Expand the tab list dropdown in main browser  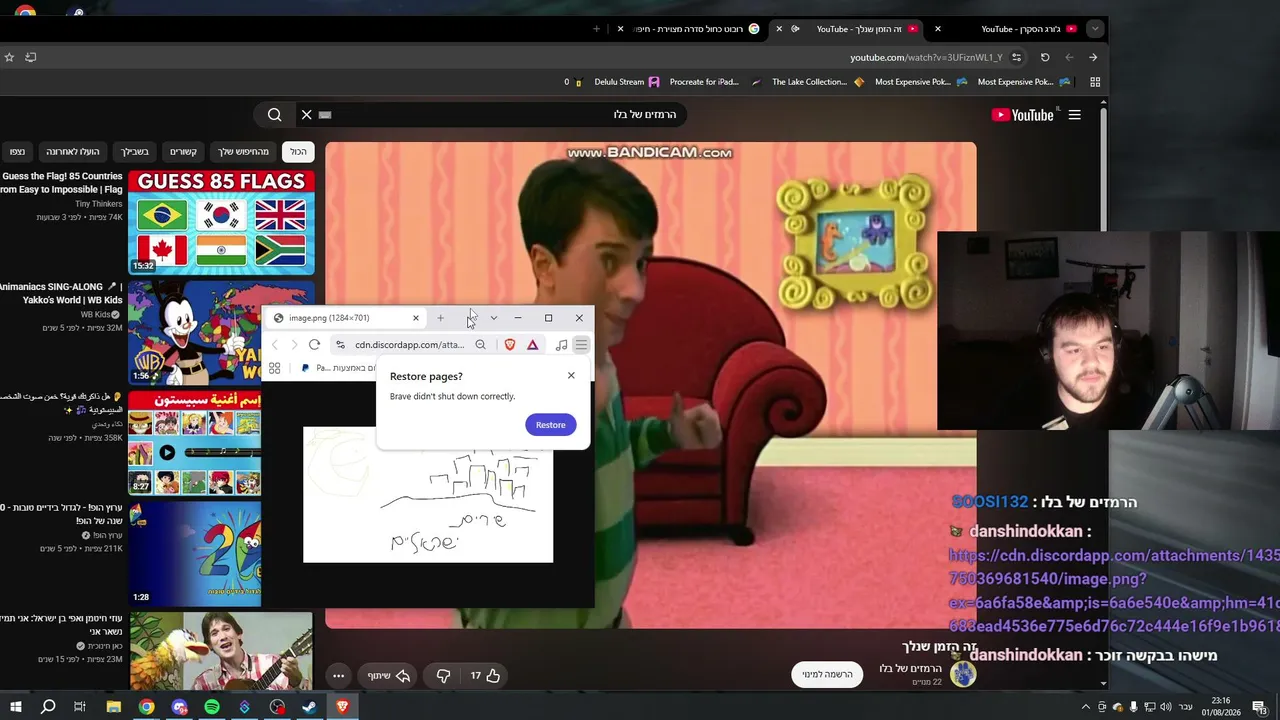point(1095,29)
